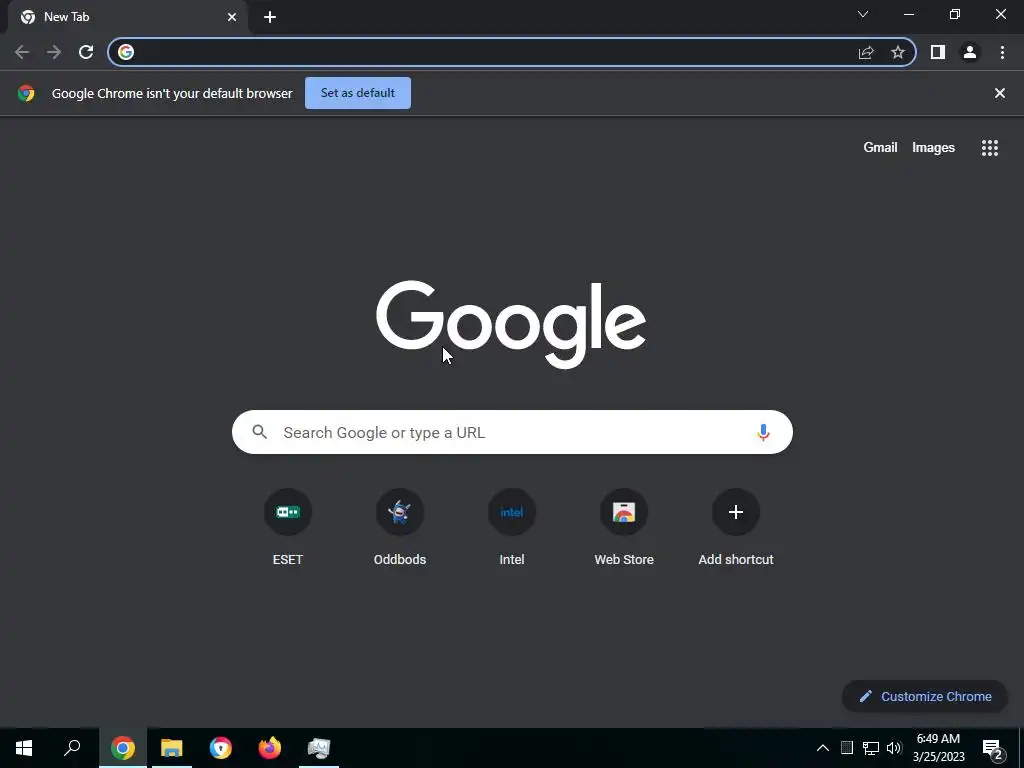Click the Chrome taskbar icon
The height and width of the screenshot is (768, 1024).
[123, 748]
